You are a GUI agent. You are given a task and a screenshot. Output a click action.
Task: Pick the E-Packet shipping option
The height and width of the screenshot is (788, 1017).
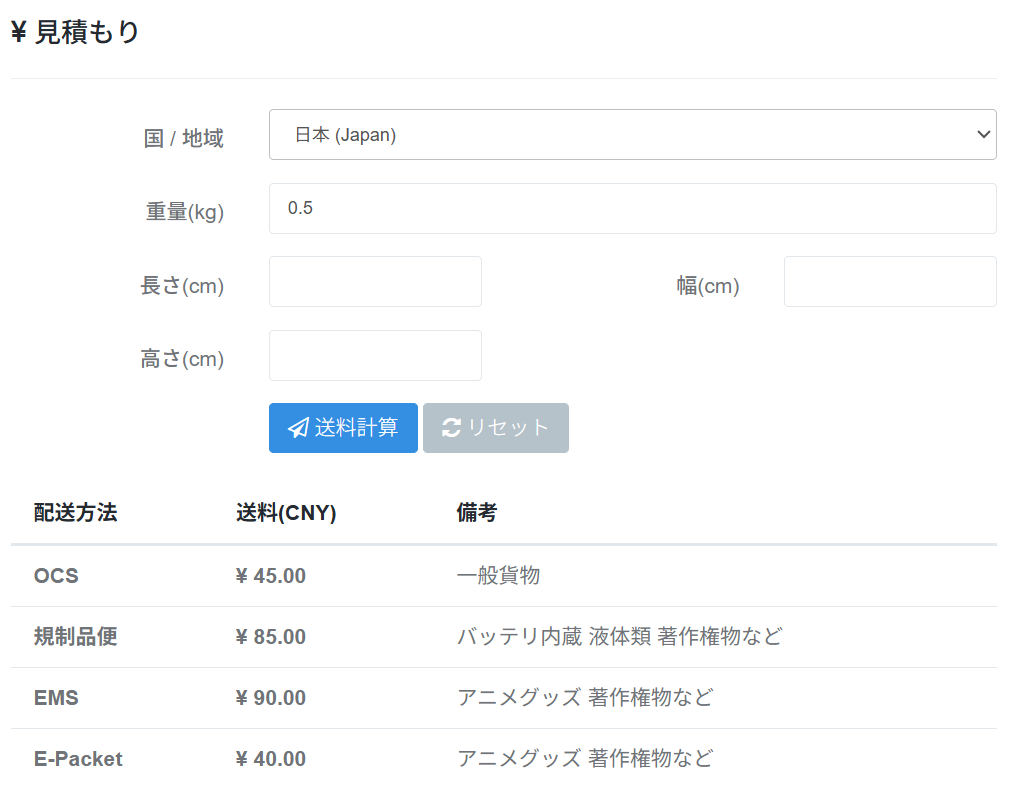pyautogui.click(x=78, y=759)
